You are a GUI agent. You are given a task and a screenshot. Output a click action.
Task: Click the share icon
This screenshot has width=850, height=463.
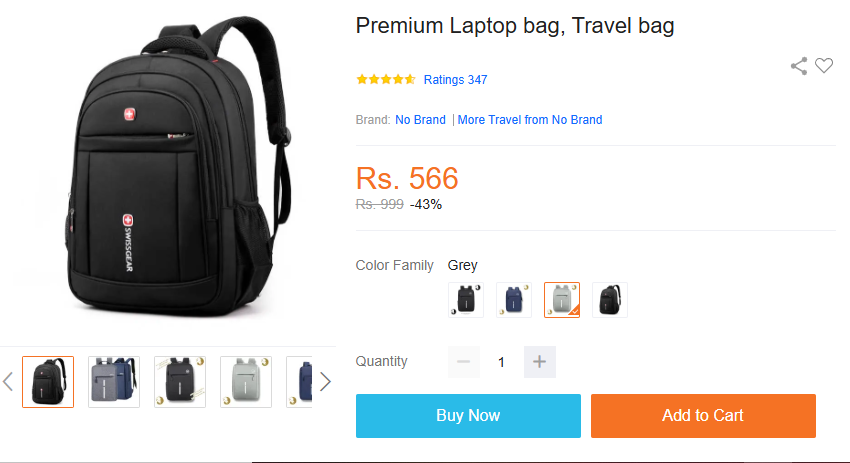pyautogui.click(x=799, y=66)
